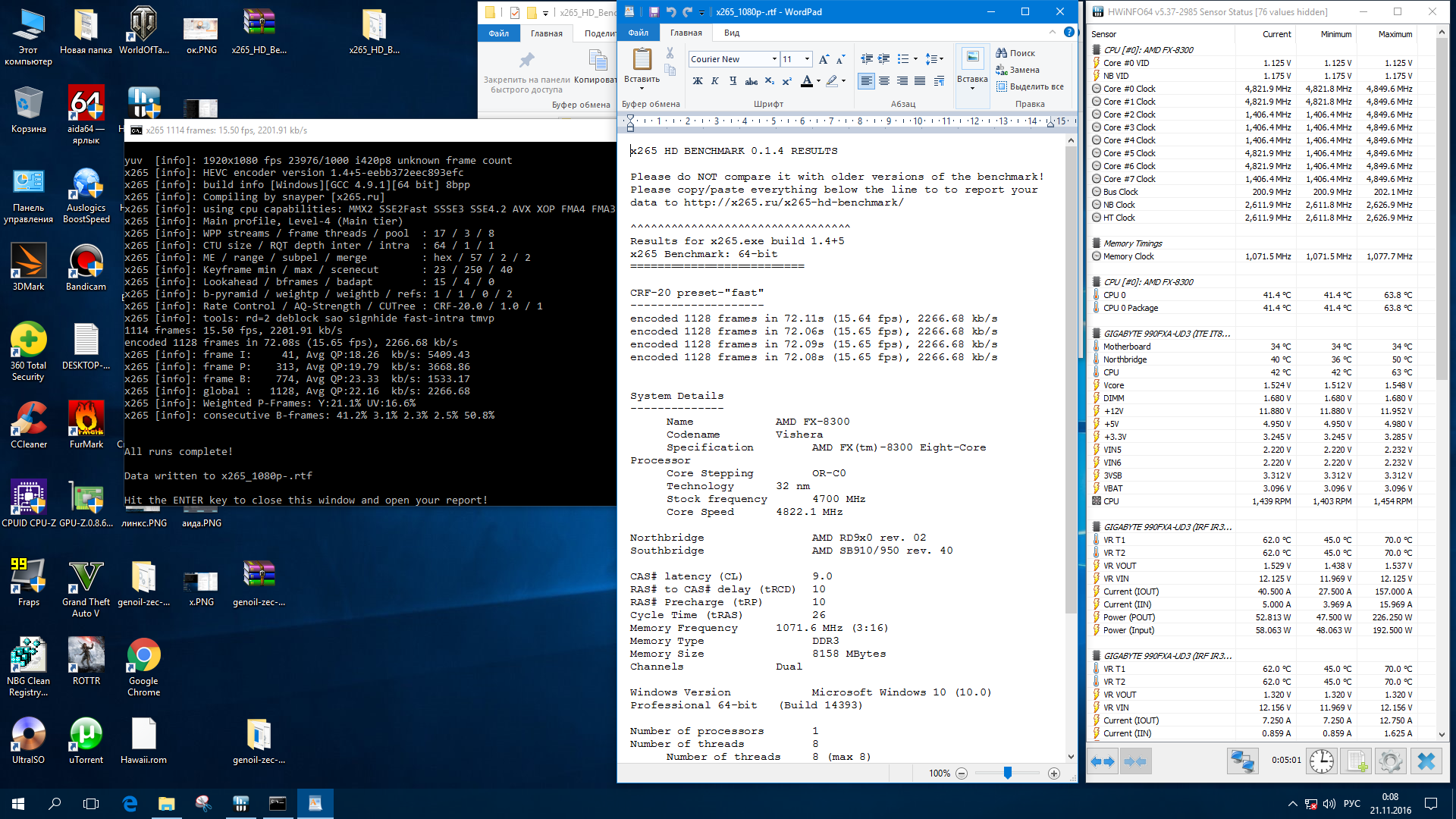
Task: Open Google Chrome desktop shortcut
Action: (x=143, y=655)
